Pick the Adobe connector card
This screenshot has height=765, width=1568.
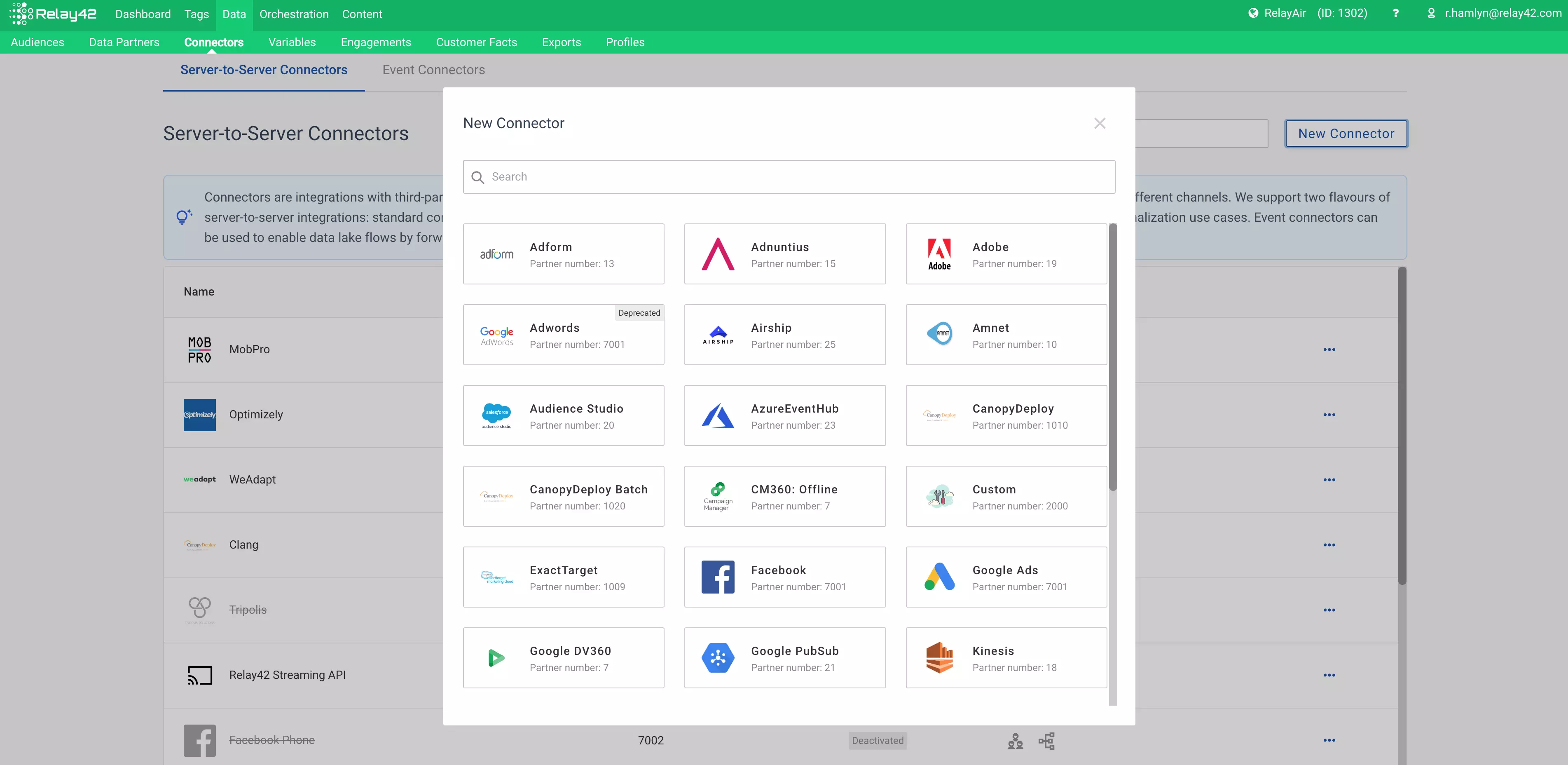click(1006, 254)
